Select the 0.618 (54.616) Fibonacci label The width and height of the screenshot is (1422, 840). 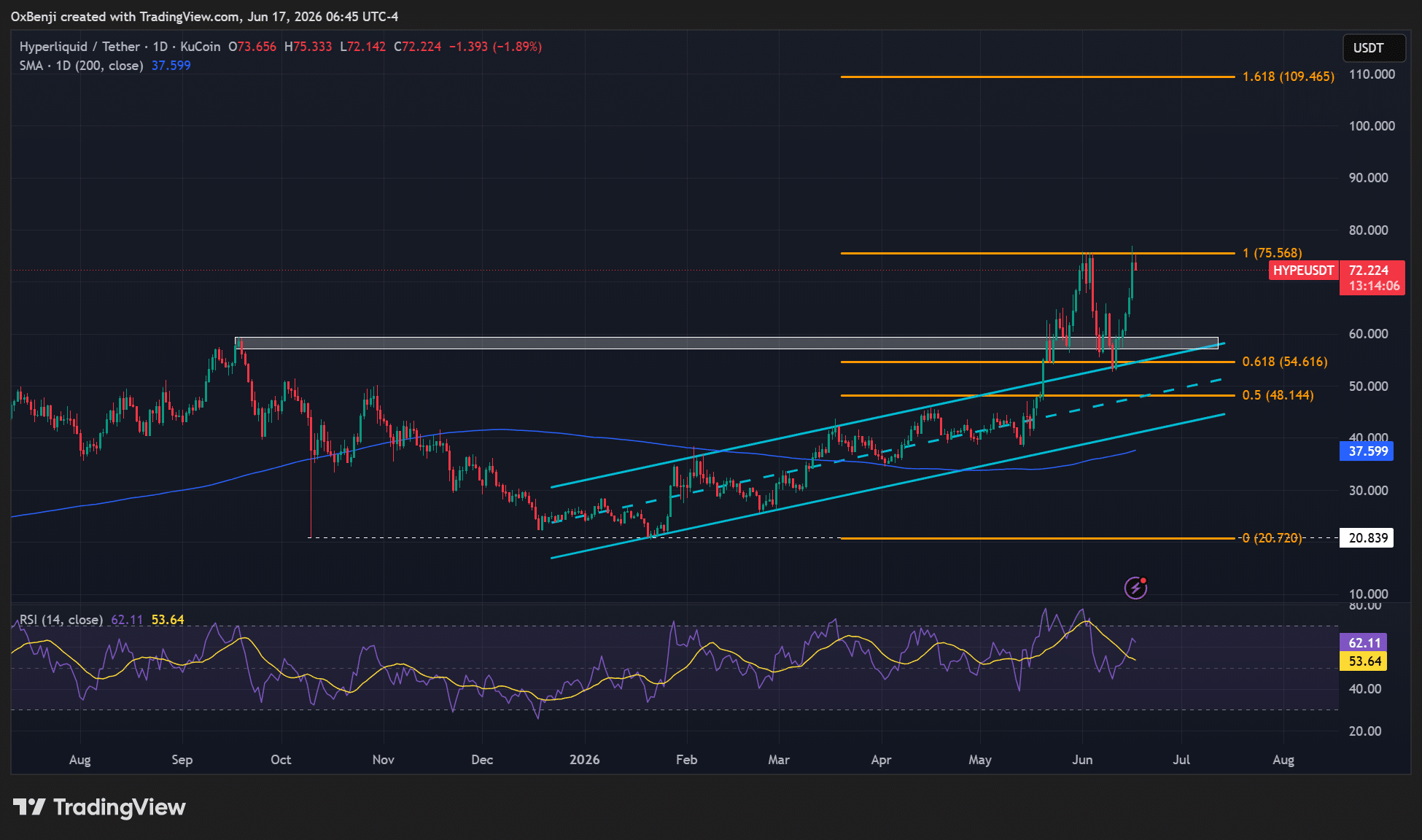pyautogui.click(x=1285, y=362)
